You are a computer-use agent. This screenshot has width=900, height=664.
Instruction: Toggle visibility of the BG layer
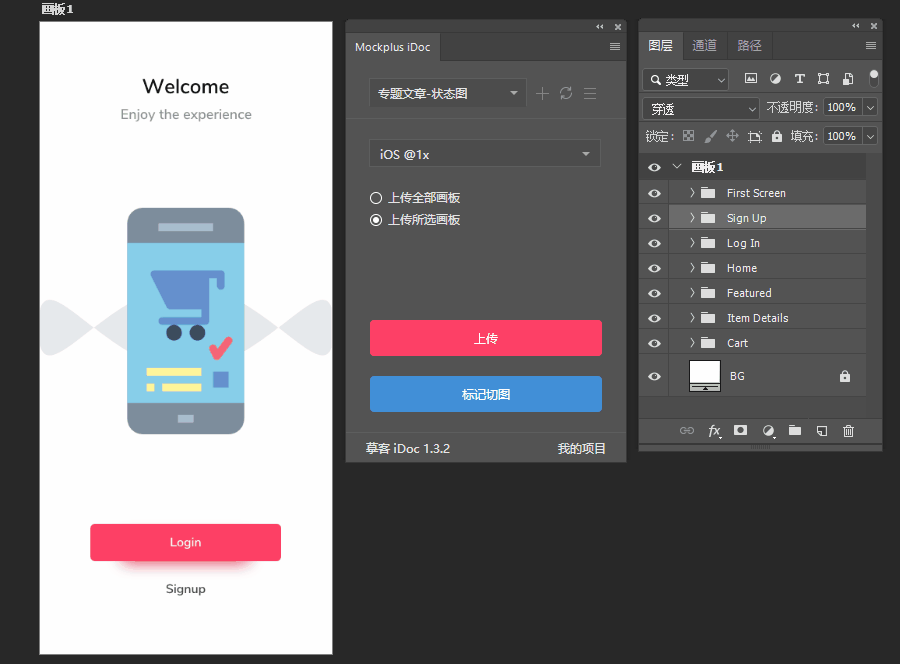coord(654,376)
